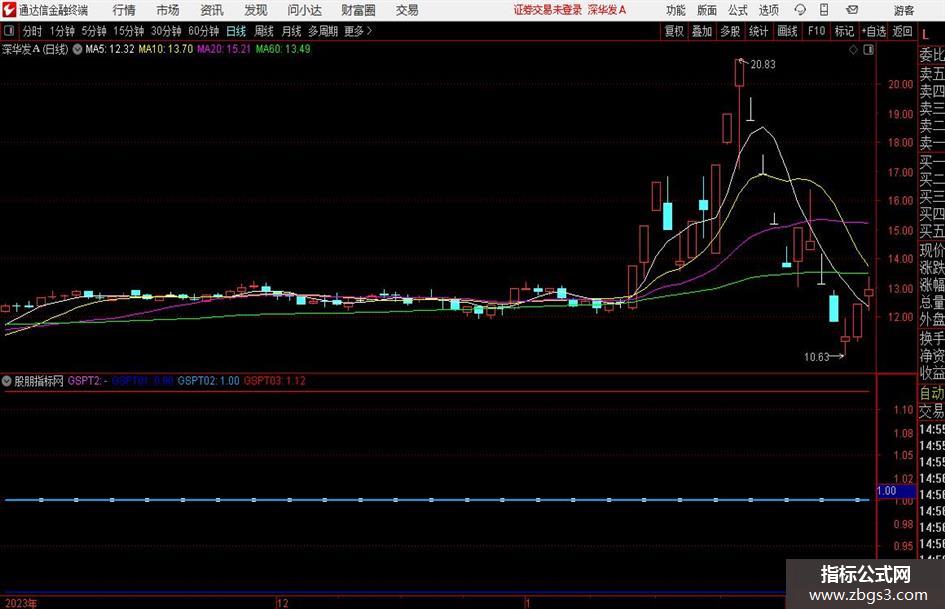Open the 版面 menu
Image resolution: width=945 pixels, height=609 pixels.
pos(706,10)
